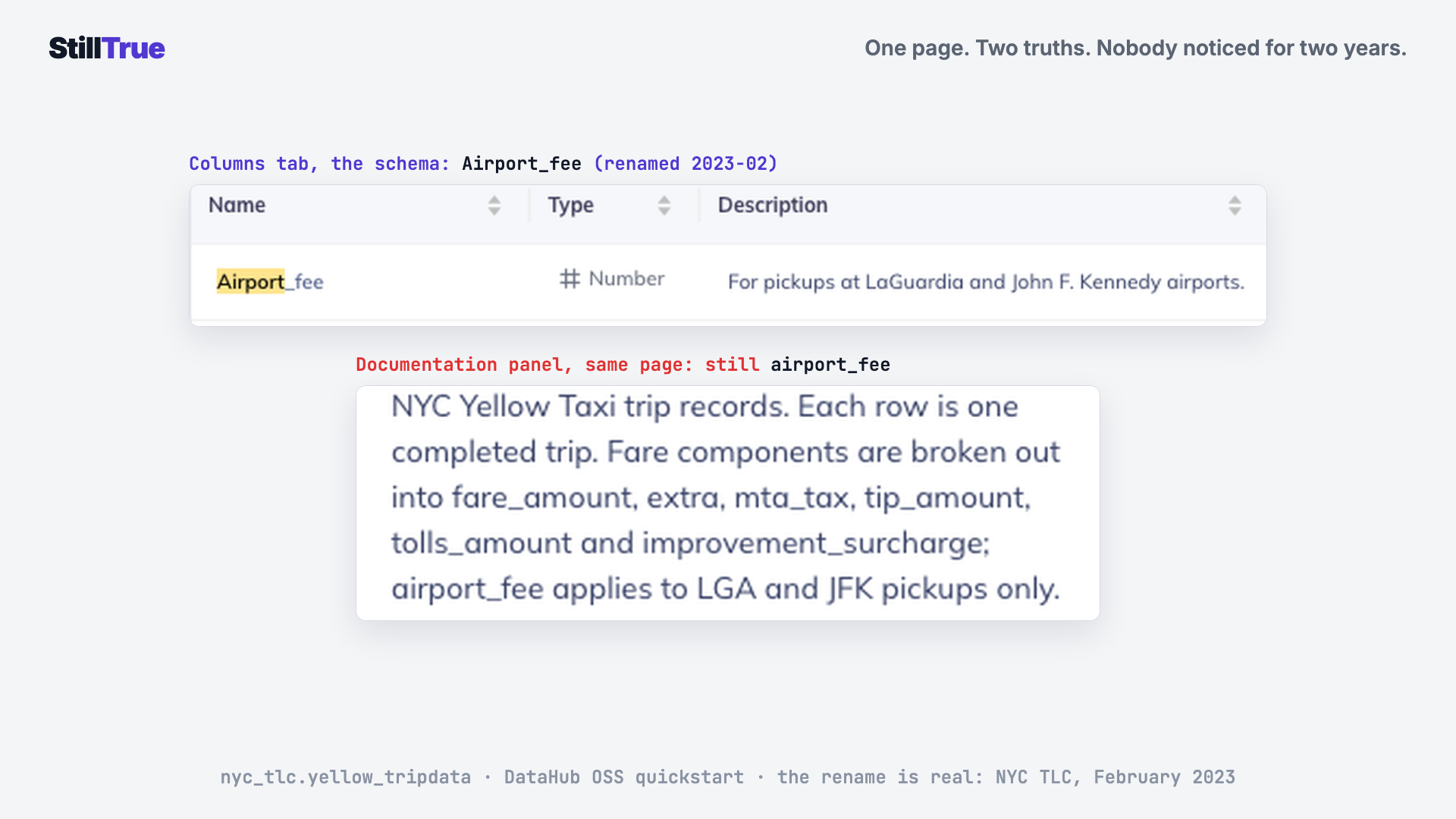Click 'DataHub OSS quickstart' footer text

(624, 777)
